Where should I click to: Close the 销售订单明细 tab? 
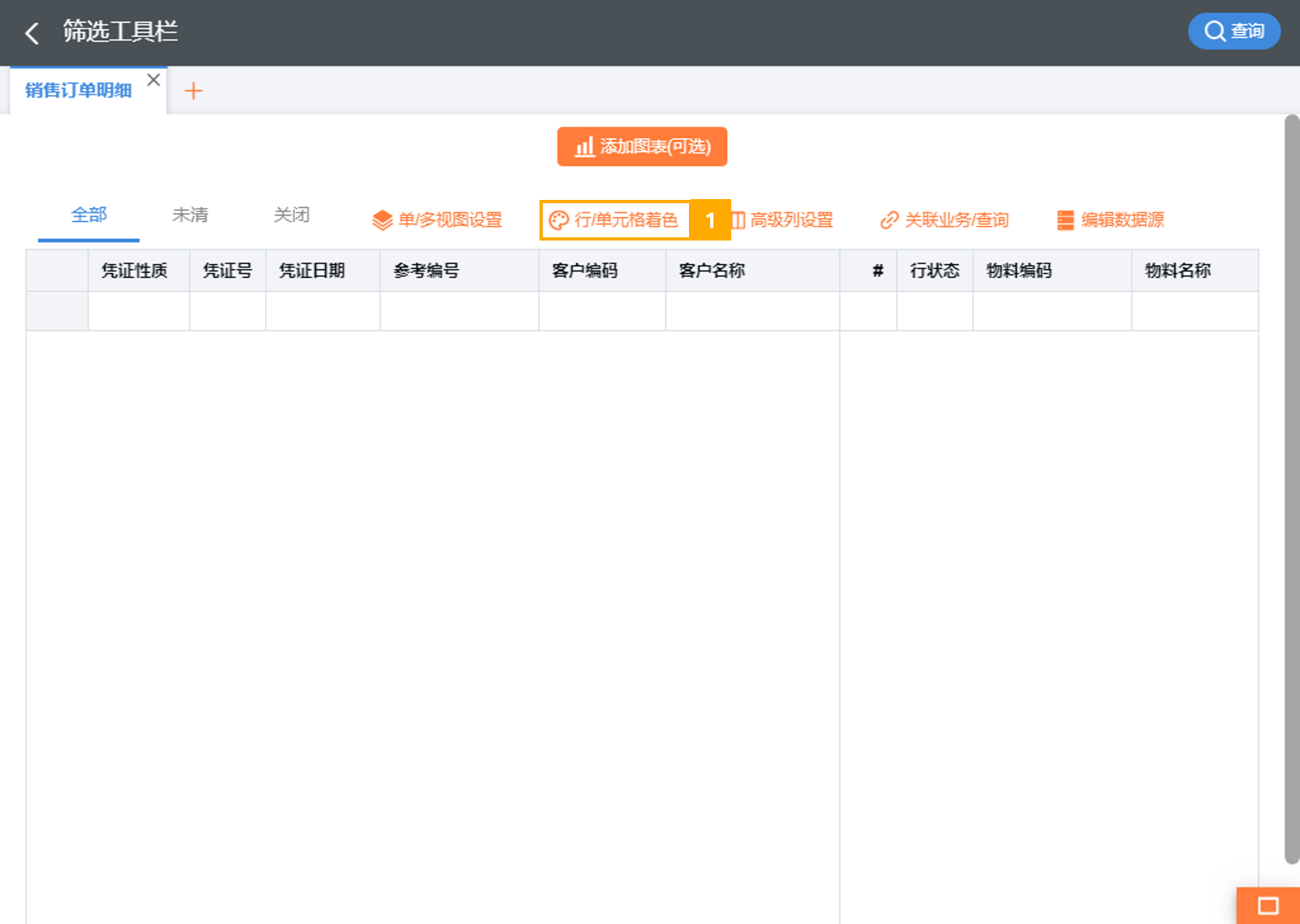tap(154, 80)
